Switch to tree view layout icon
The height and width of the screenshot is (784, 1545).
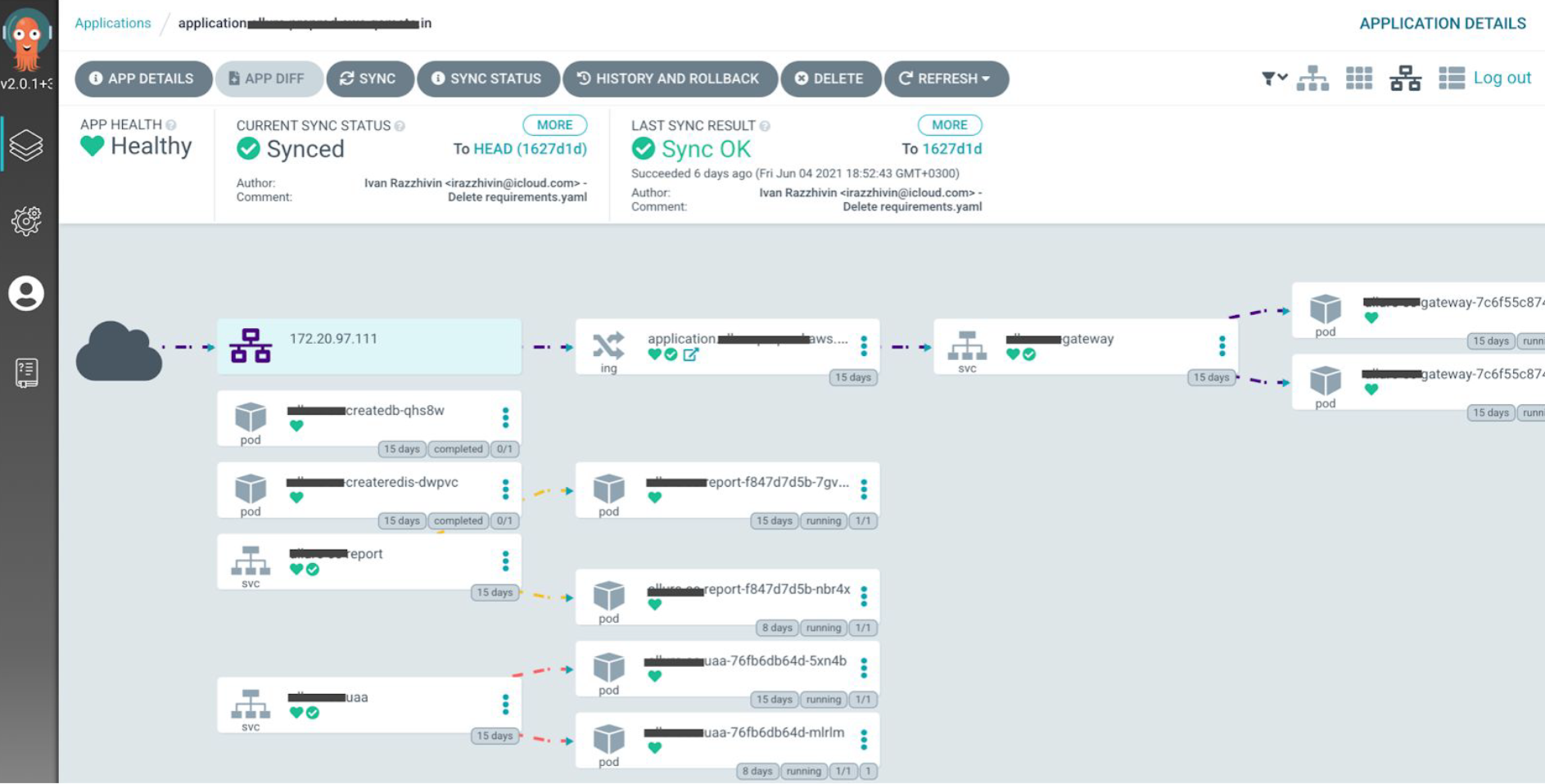point(1312,79)
